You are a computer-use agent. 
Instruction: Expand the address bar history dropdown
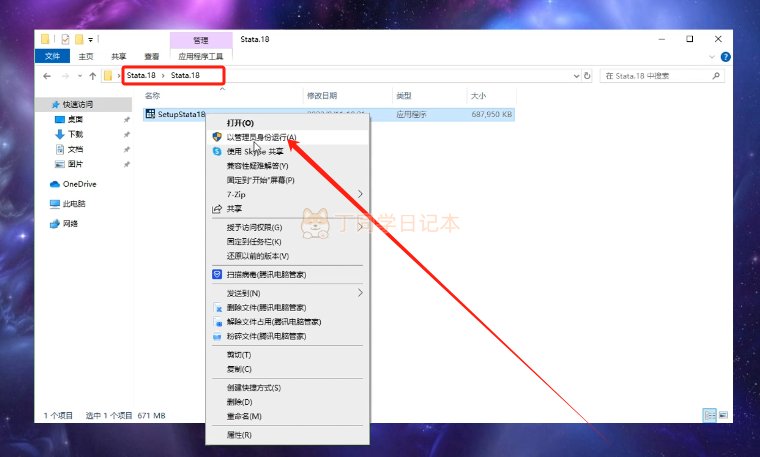(576, 76)
